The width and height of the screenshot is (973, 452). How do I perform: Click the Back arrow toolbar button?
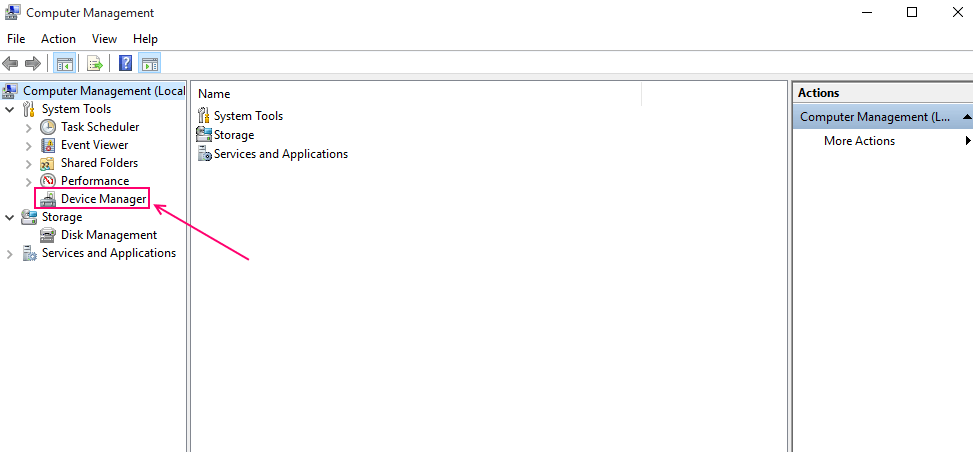tap(10, 63)
